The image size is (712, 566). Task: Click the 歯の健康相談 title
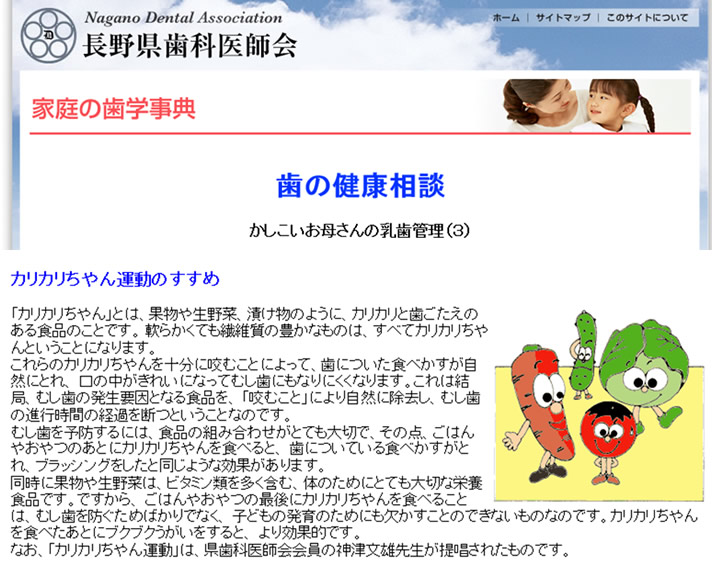tap(360, 185)
